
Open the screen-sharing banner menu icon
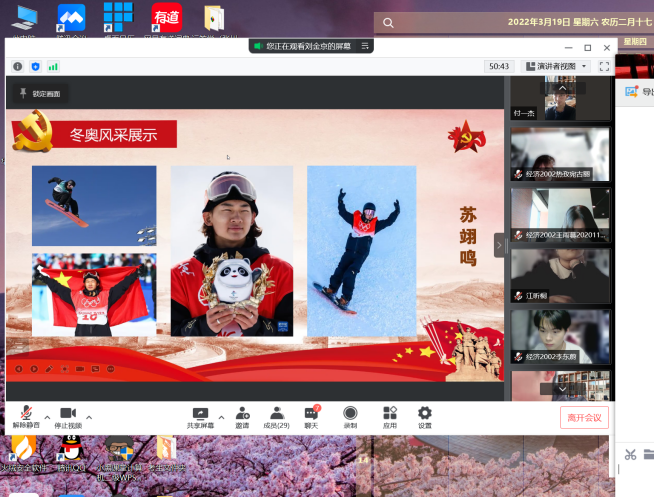click(x=366, y=46)
